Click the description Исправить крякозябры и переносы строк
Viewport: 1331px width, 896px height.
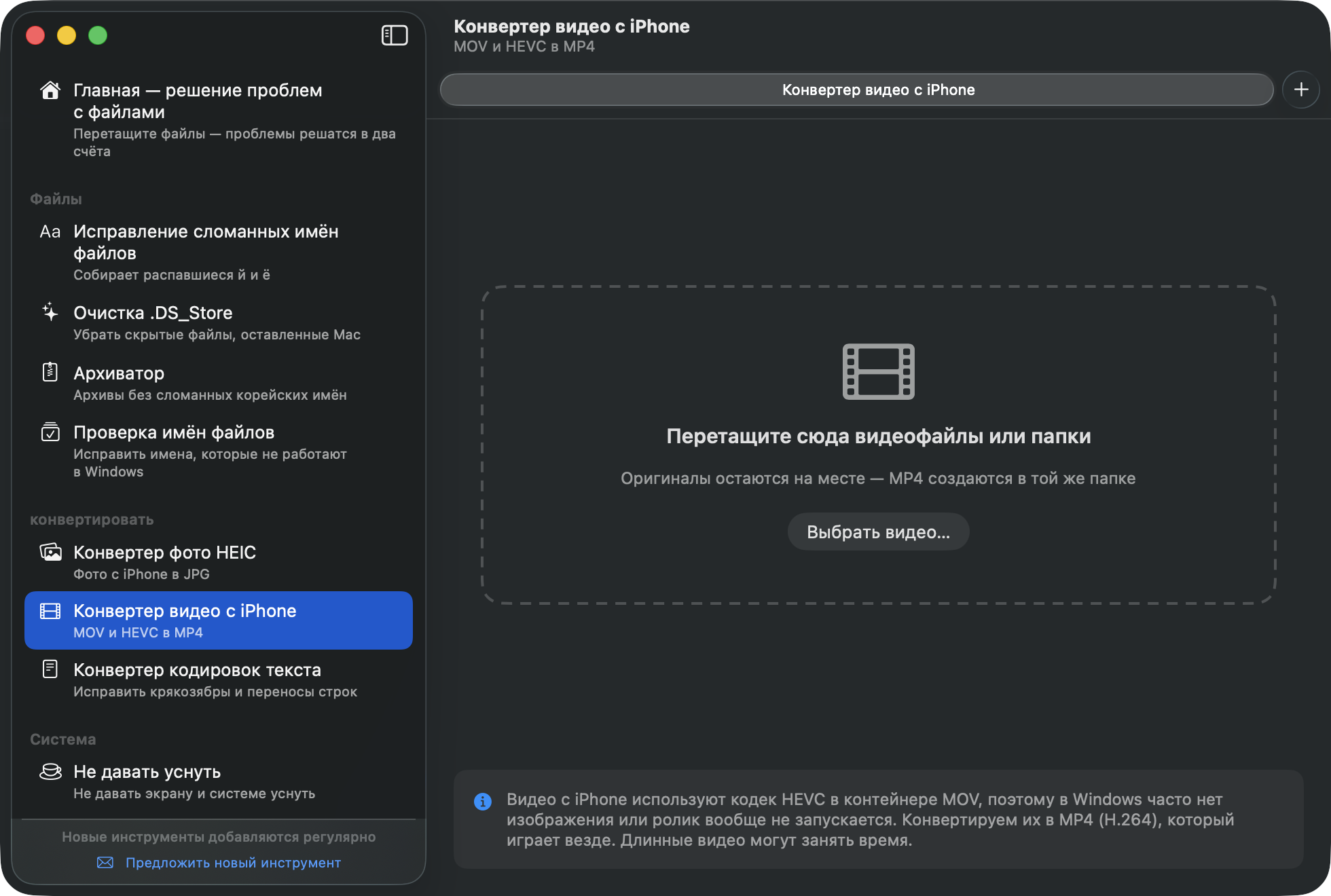click(215, 692)
